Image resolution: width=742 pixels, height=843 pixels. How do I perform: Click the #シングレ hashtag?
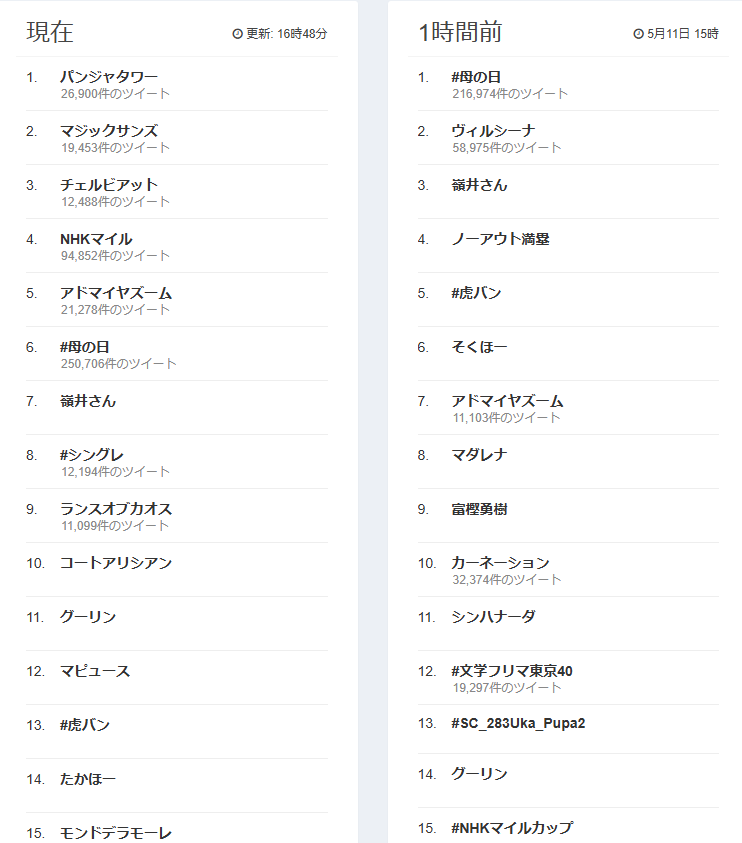[91, 455]
